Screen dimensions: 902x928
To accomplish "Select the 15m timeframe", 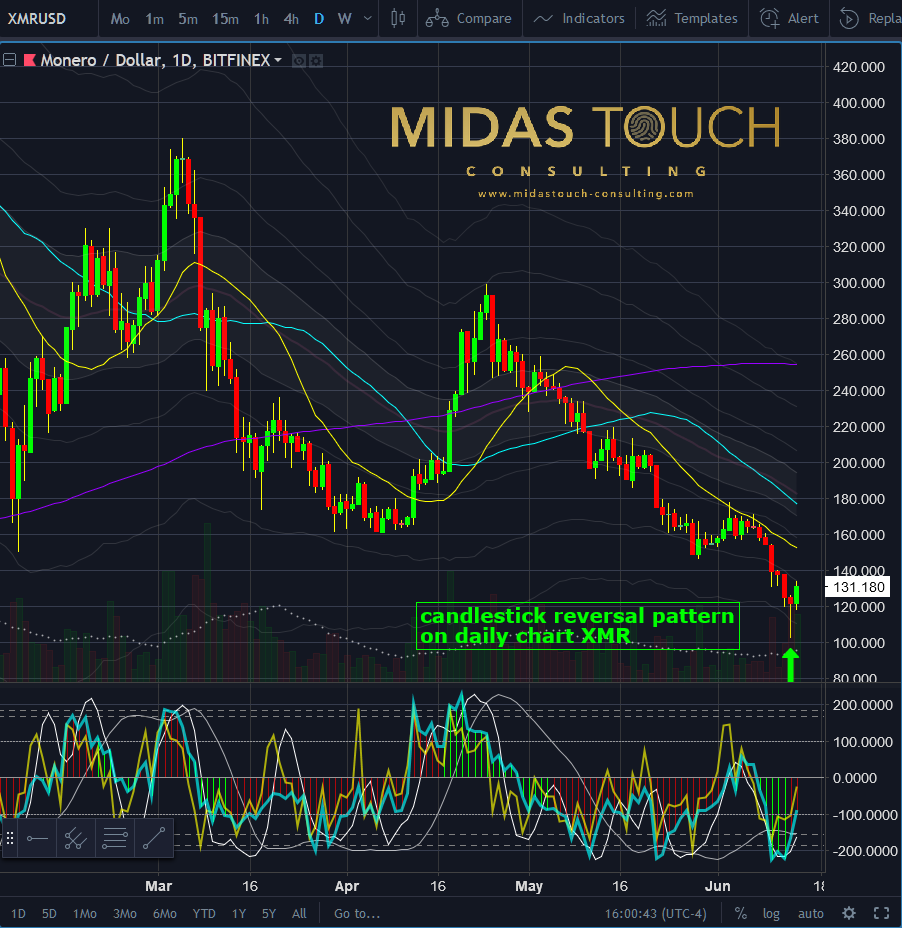I will coord(225,19).
